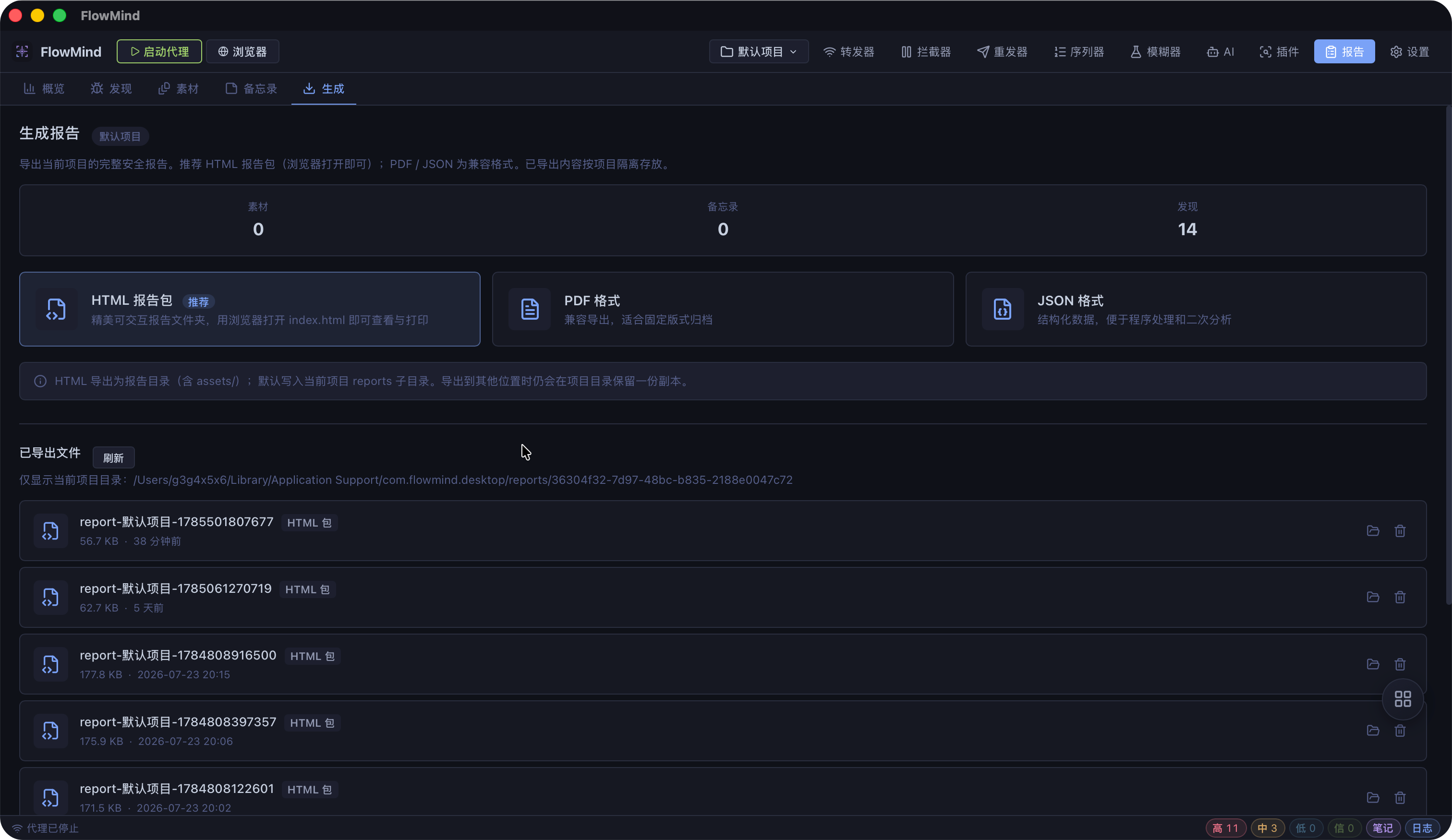Open folder for report-默认项目-1785061270719

(1373, 598)
